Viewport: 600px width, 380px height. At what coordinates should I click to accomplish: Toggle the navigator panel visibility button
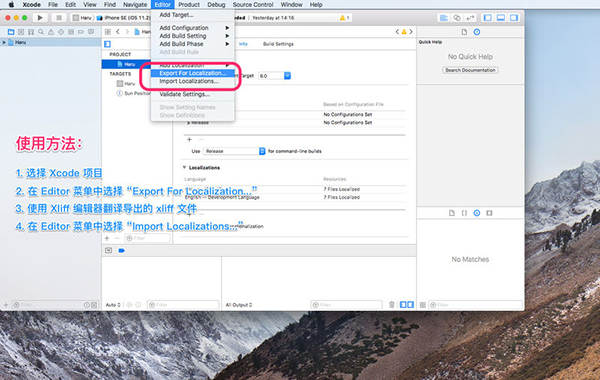(x=488, y=18)
